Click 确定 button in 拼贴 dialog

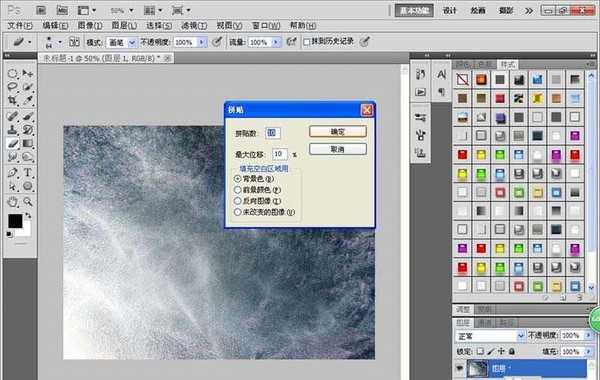pyautogui.click(x=338, y=132)
